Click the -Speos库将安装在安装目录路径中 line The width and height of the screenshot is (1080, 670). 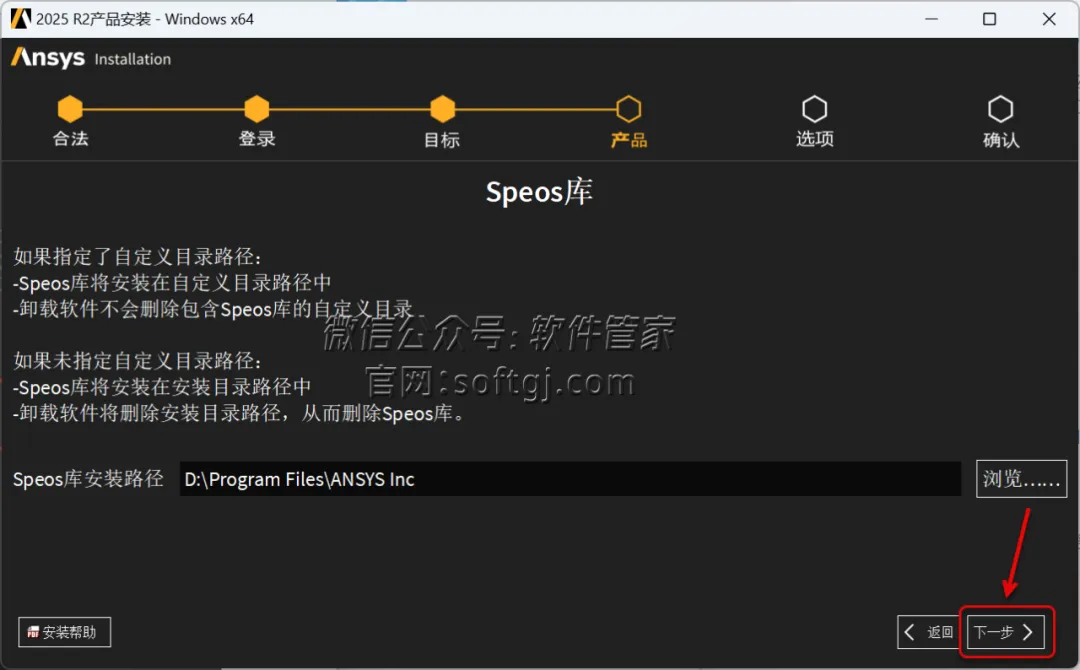[x=162, y=387]
